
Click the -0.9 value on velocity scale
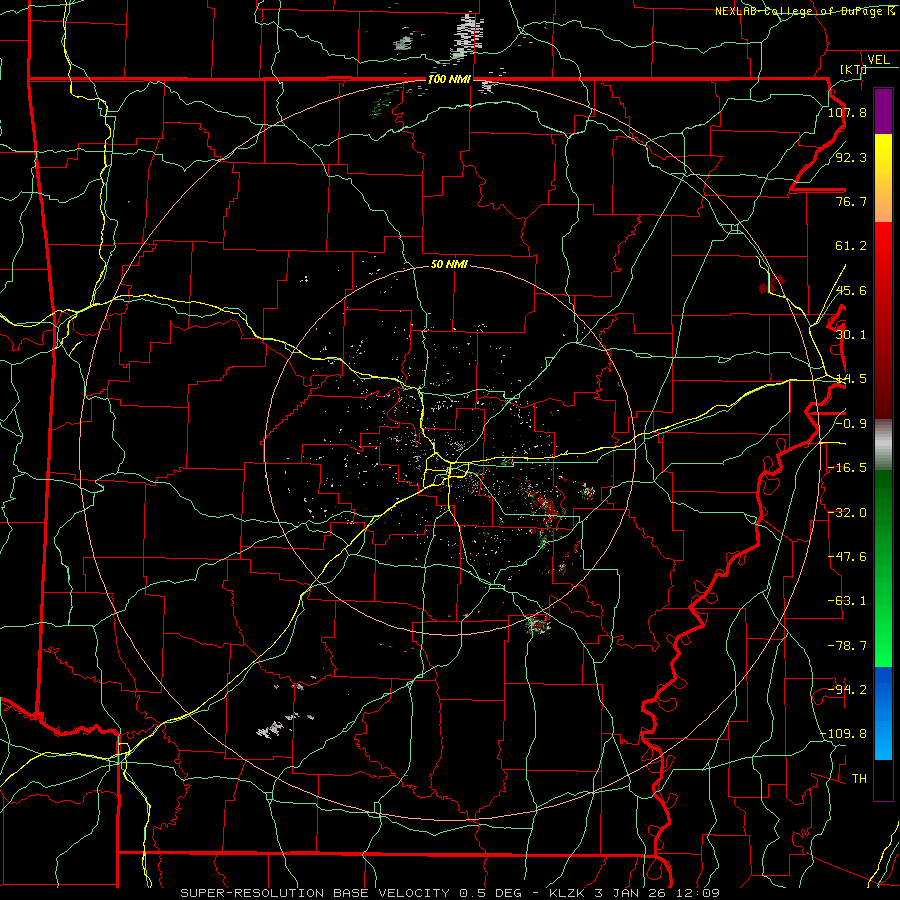point(851,424)
